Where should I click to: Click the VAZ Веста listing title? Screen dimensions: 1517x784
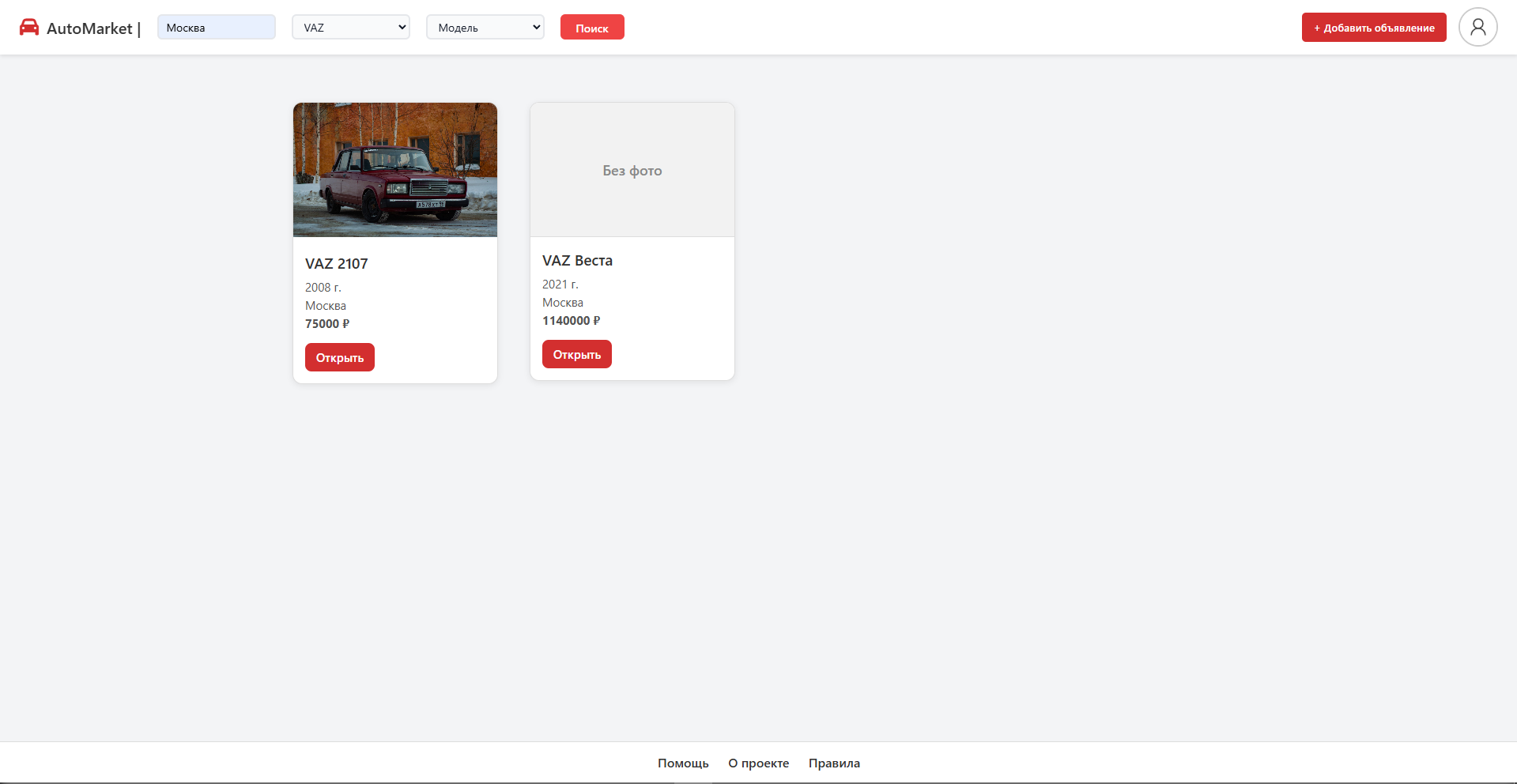click(x=577, y=261)
